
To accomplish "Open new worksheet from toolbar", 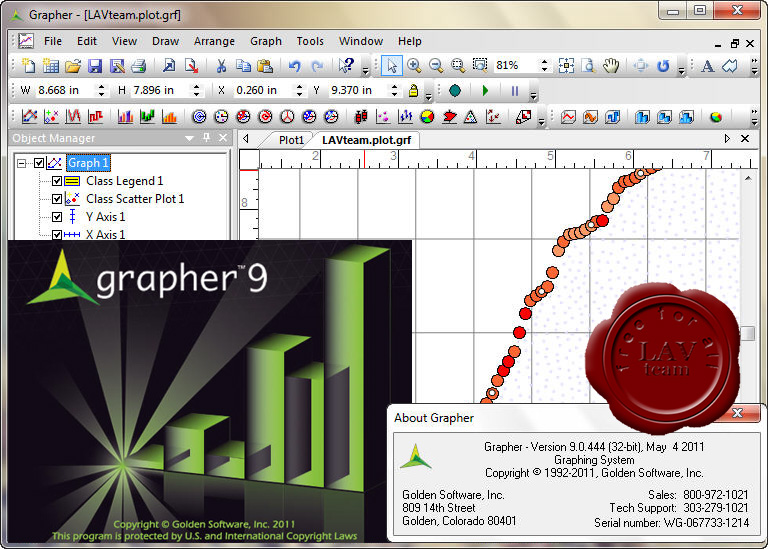I will coord(50,66).
